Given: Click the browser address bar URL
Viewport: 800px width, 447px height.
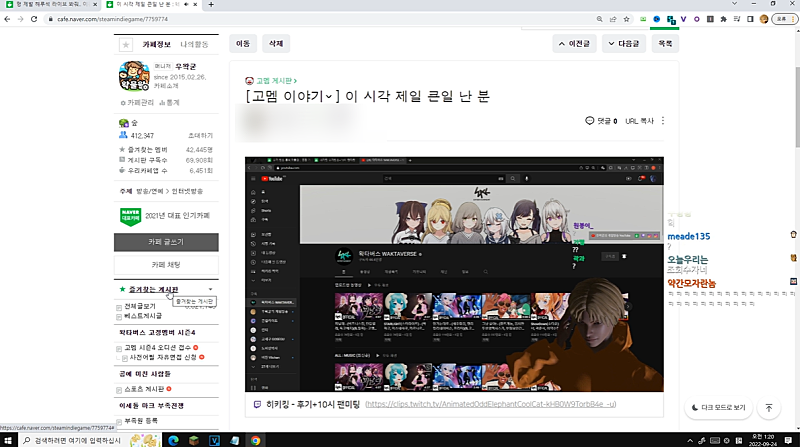Looking at the screenshot, I should tap(112, 19).
